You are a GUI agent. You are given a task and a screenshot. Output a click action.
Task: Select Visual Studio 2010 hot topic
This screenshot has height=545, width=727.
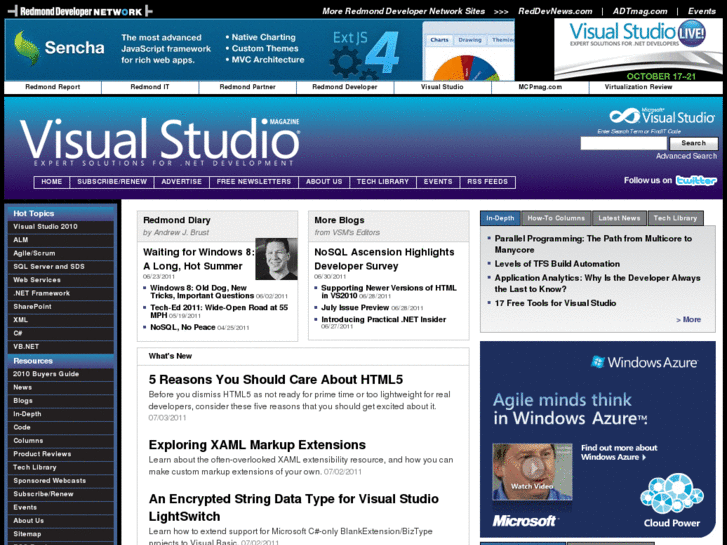coord(61,227)
